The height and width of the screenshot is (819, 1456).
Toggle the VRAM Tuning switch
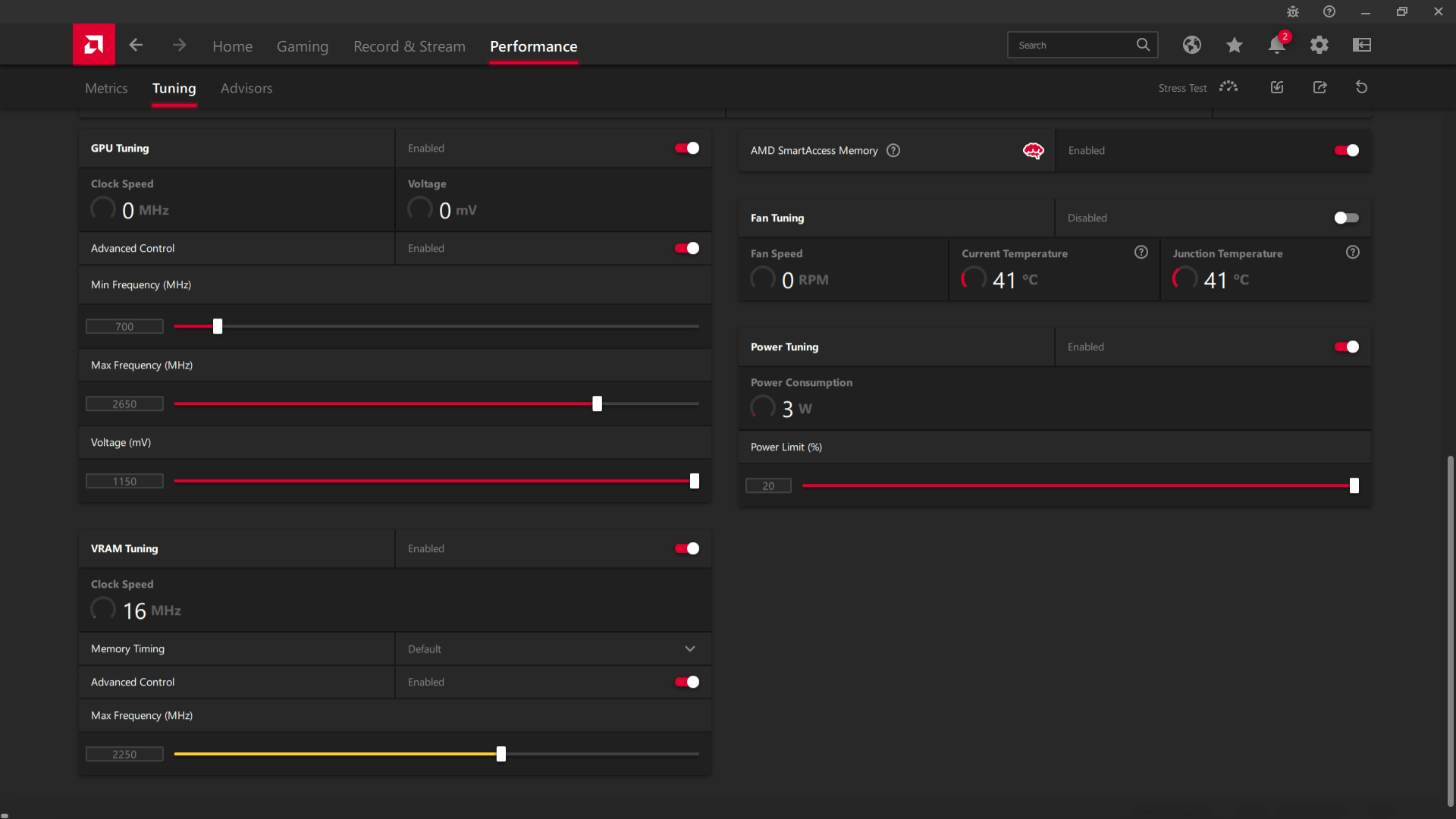687,548
